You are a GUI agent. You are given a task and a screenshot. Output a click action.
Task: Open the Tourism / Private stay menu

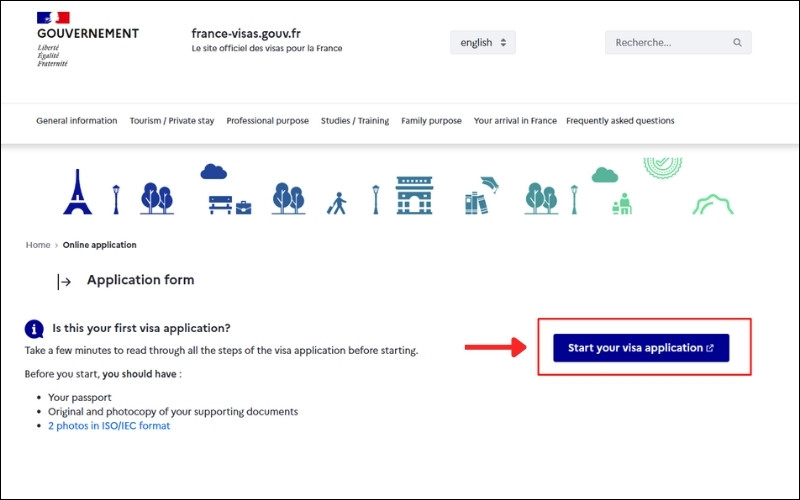172,121
